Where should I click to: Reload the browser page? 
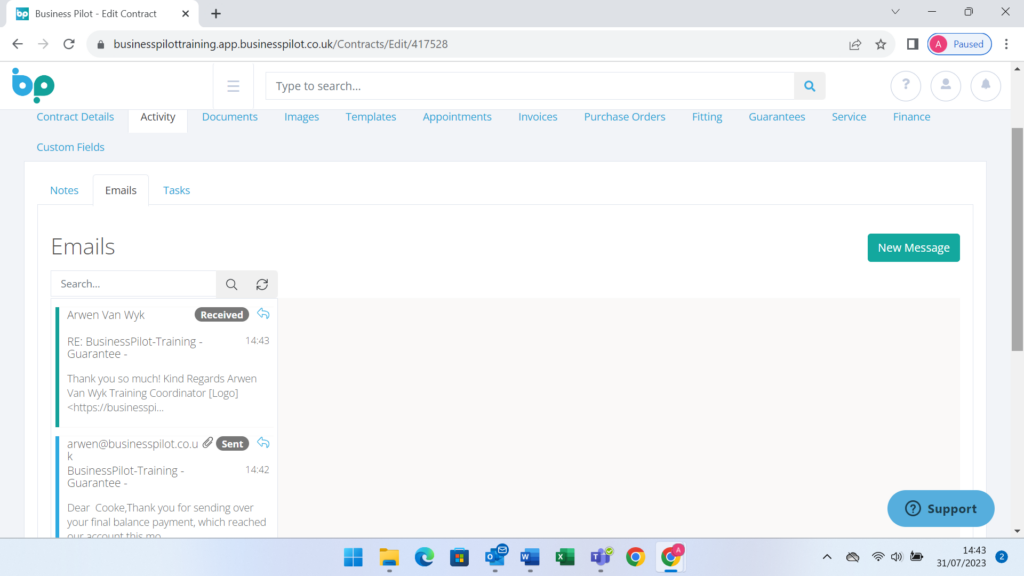click(x=69, y=44)
